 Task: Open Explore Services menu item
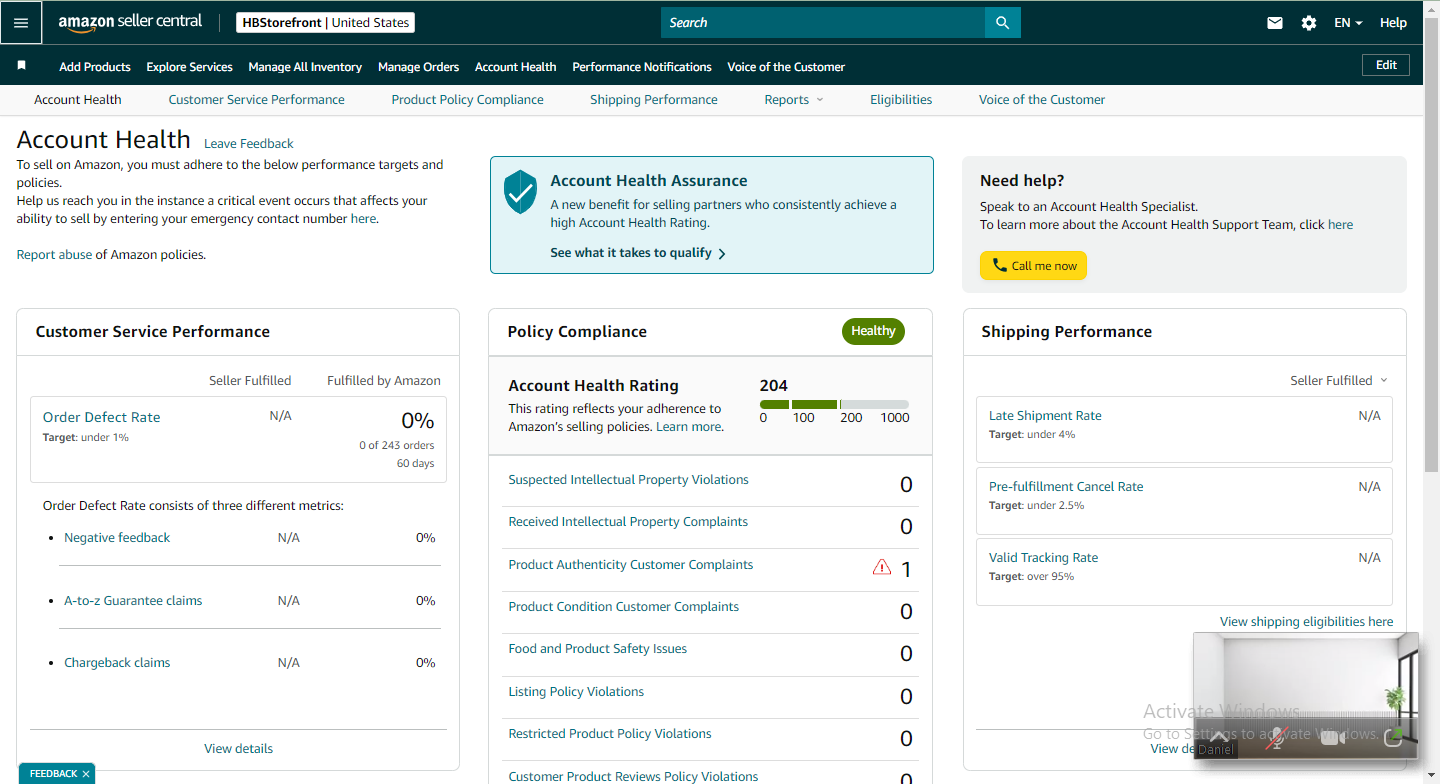coord(189,67)
